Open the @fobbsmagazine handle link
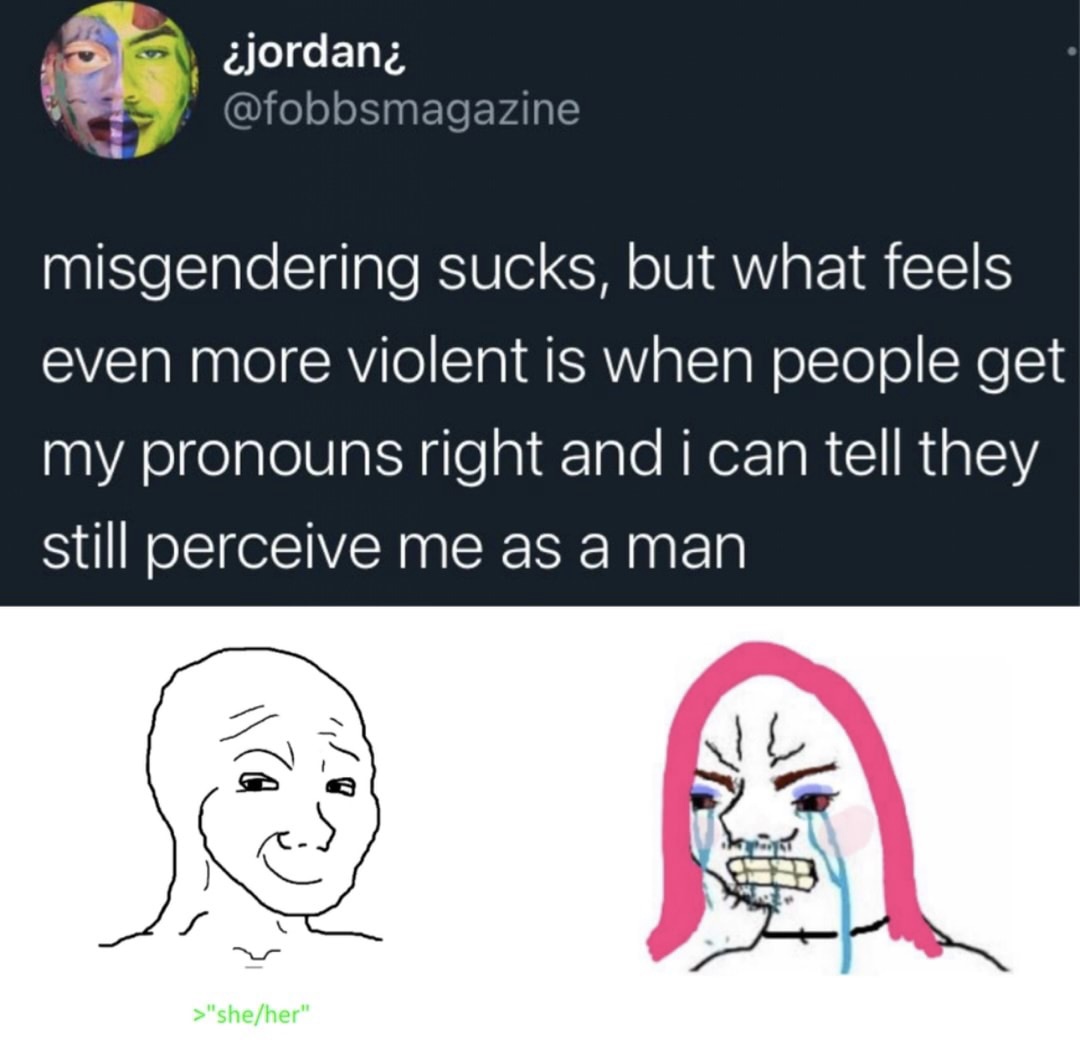Screen dimensions: 1080x1040 click(402, 110)
